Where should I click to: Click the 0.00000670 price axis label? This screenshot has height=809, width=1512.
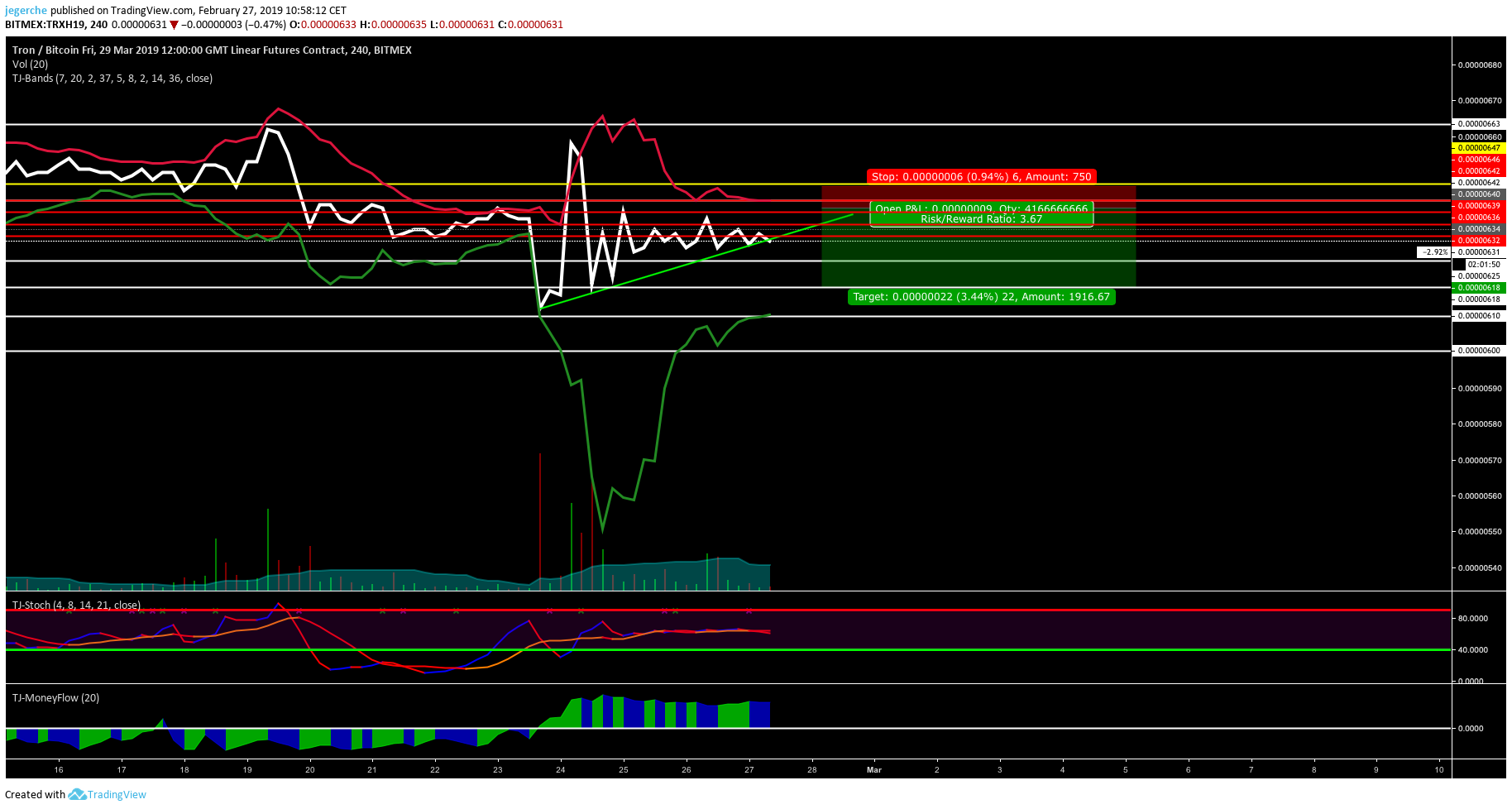[1480, 101]
